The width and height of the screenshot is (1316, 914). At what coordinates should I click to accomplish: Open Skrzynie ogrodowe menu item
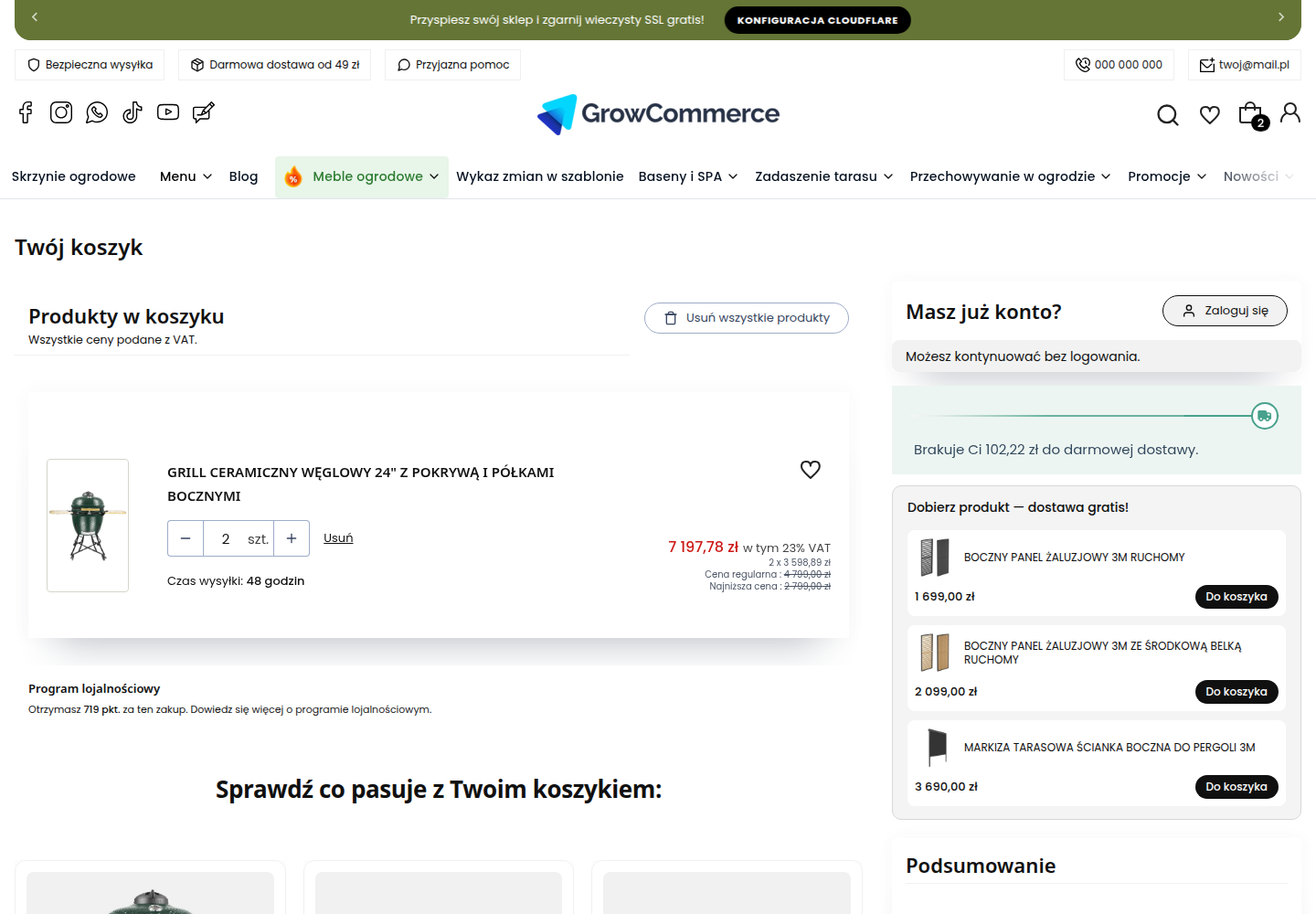(74, 176)
